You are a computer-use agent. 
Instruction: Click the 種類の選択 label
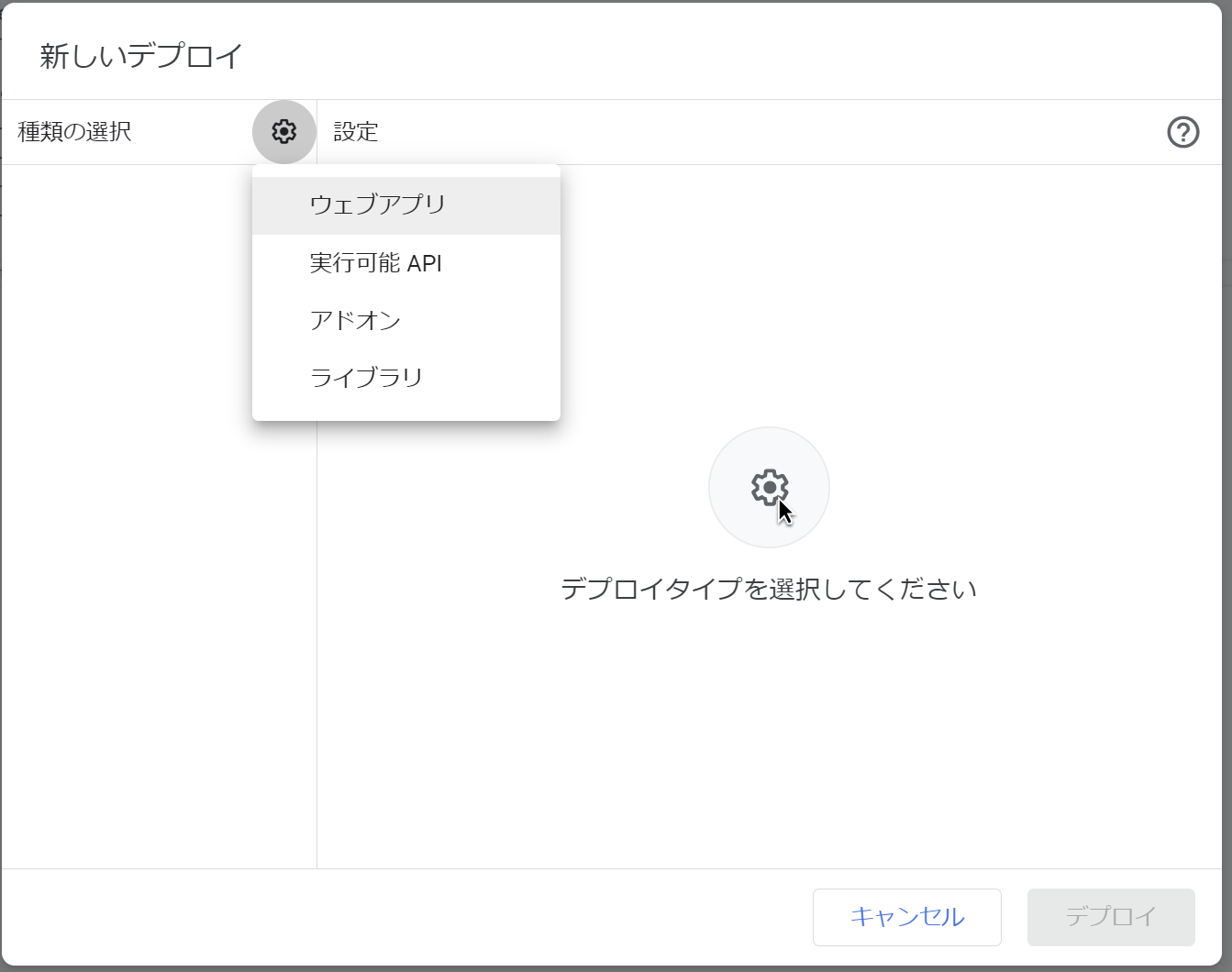click(75, 132)
